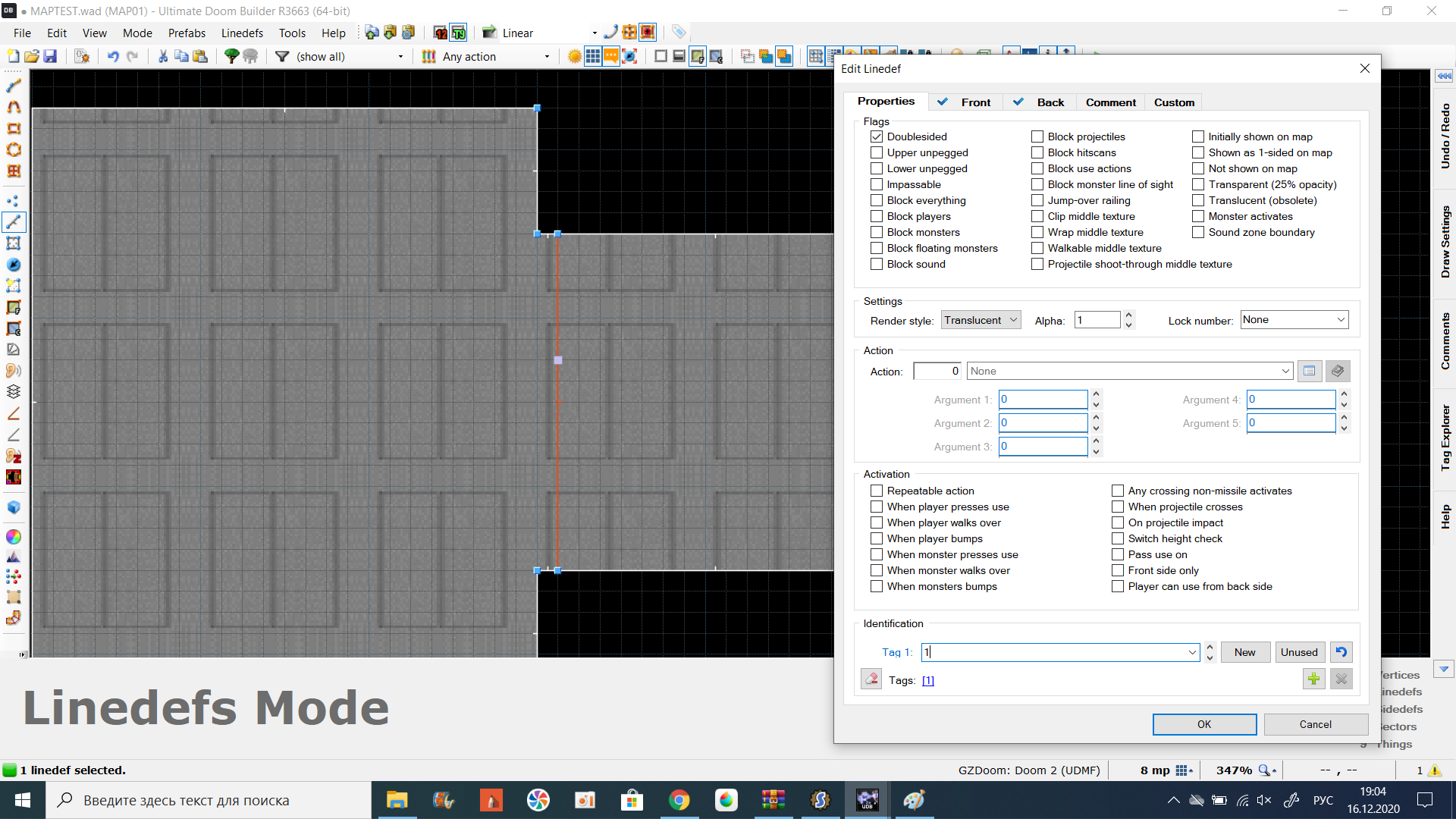Open the Front tab in Edit Linedef
1456x822 pixels.
click(x=974, y=102)
